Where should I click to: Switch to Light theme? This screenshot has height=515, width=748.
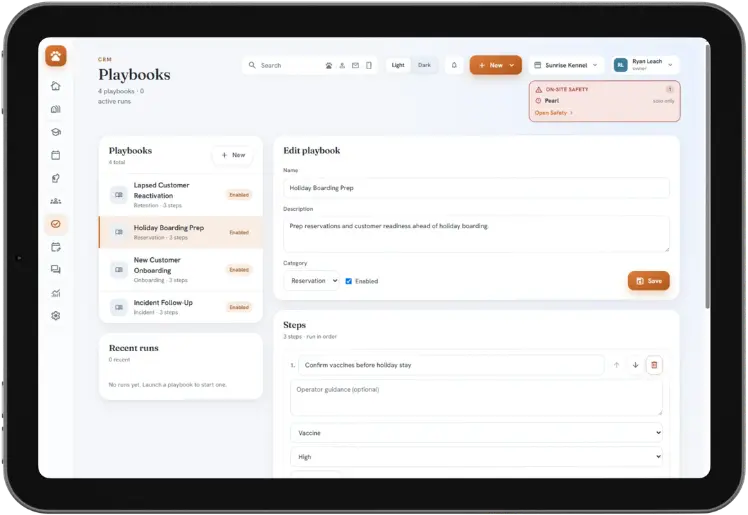click(398, 65)
